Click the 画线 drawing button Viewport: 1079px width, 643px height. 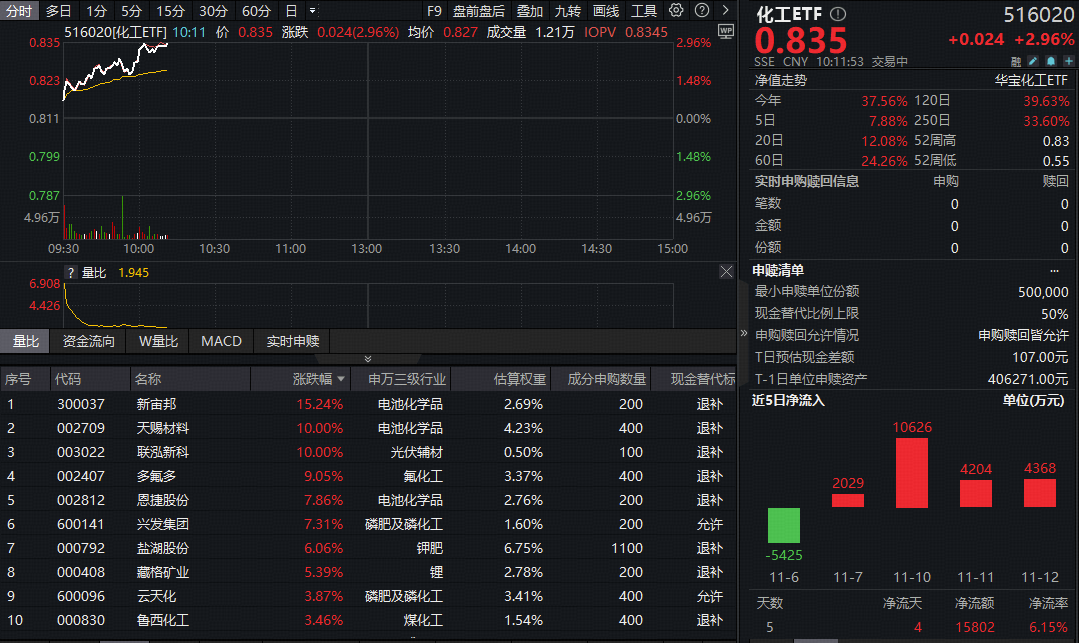pos(606,11)
